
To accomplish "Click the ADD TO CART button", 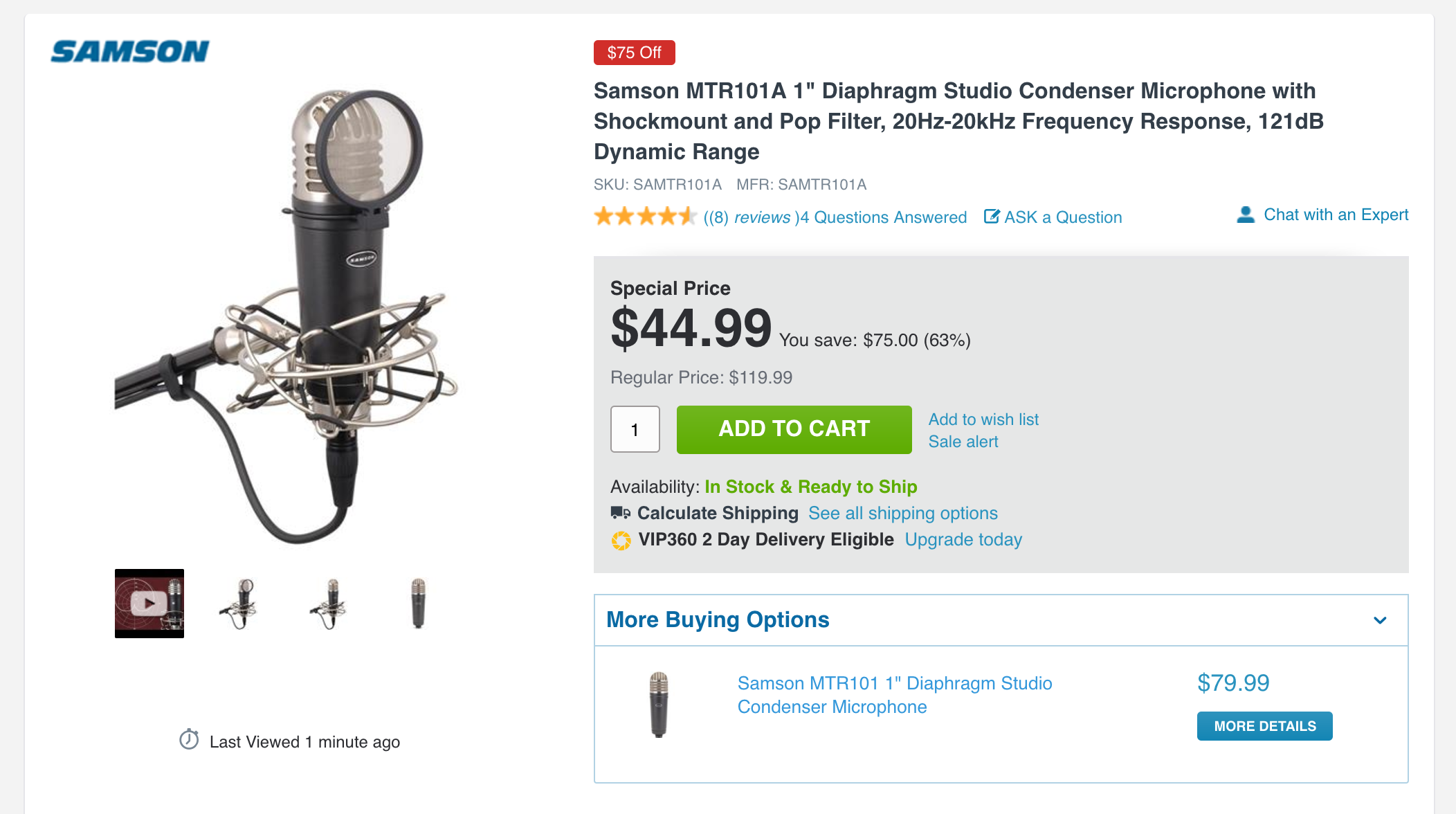I will pyautogui.click(x=794, y=429).
